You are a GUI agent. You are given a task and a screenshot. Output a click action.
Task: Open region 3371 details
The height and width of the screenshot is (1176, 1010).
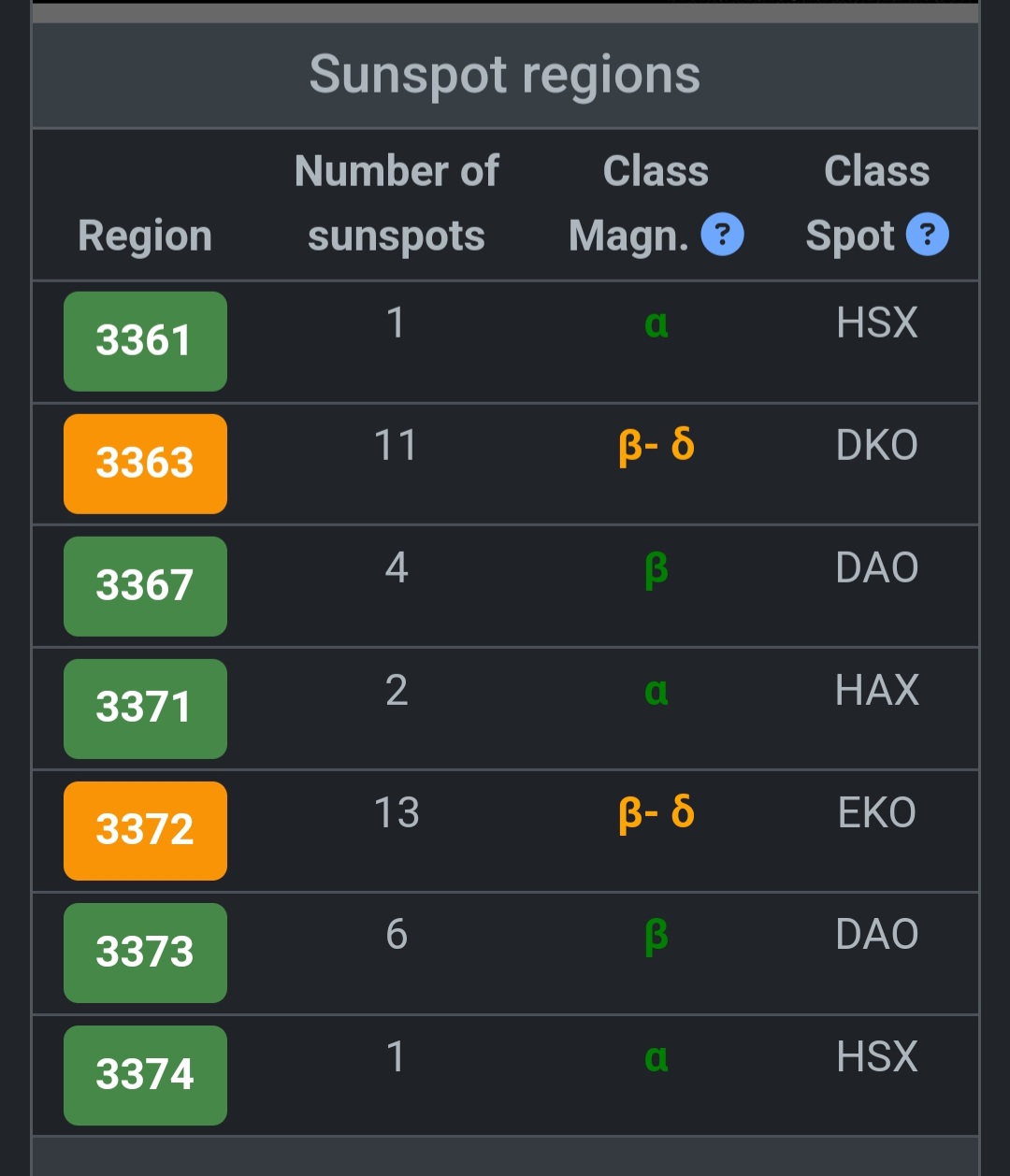coord(145,709)
